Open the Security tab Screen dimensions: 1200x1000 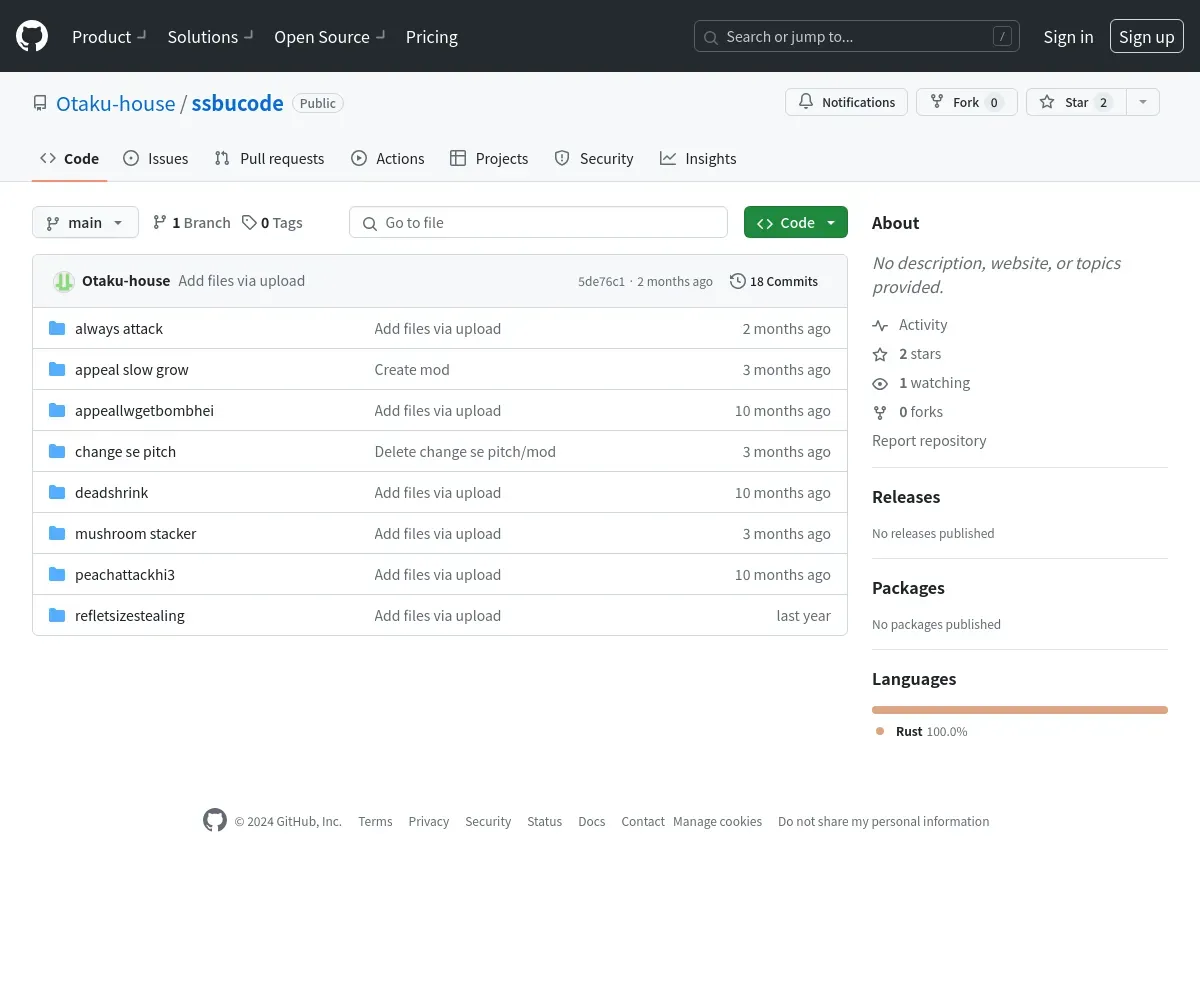click(594, 158)
